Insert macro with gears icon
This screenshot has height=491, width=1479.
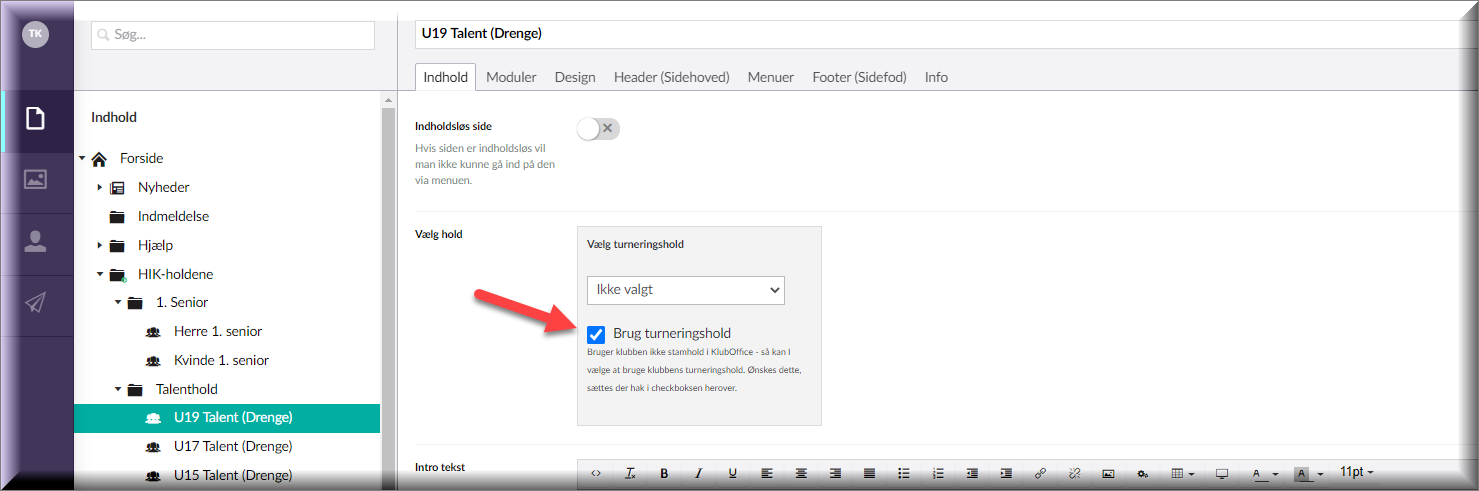1142,473
